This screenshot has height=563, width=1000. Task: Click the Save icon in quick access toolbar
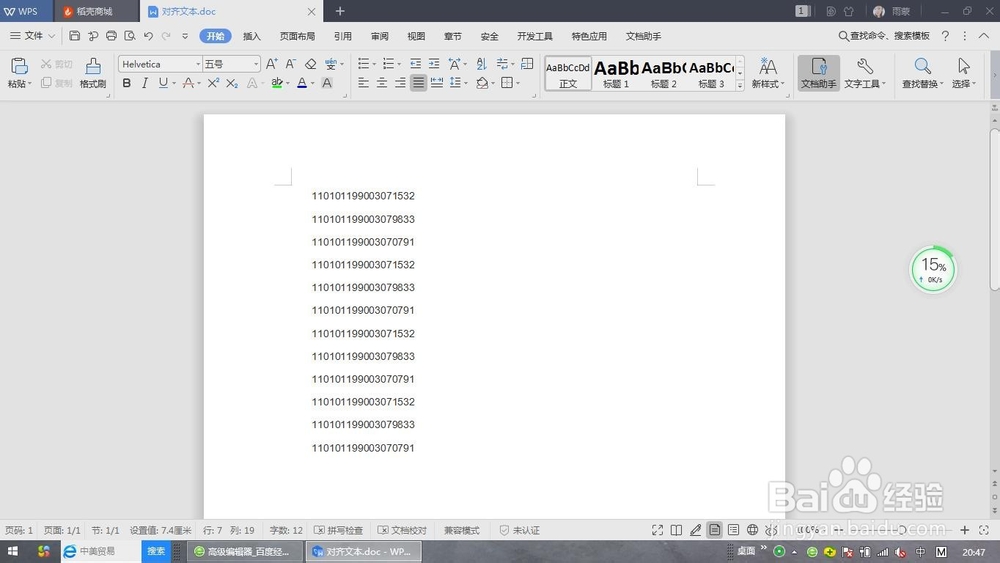point(75,36)
